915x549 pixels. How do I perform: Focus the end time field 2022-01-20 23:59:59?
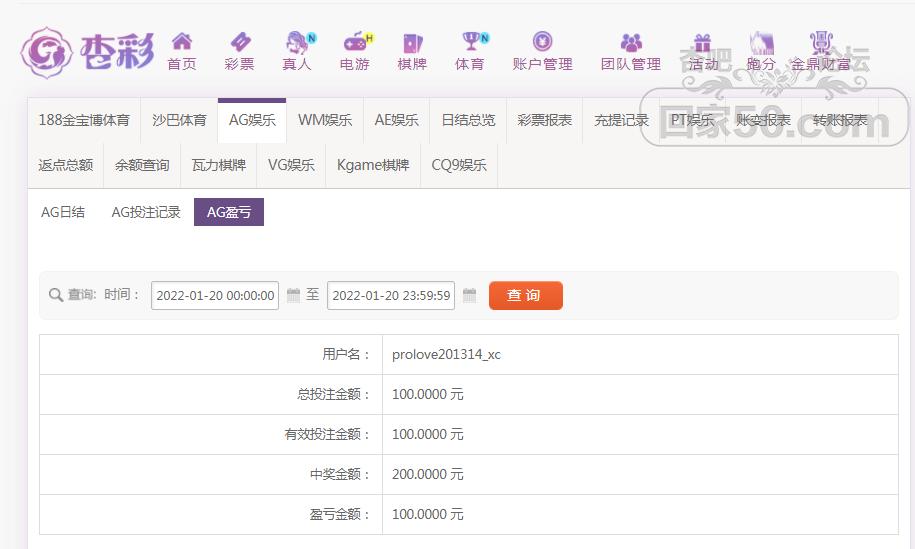click(x=391, y=295)
